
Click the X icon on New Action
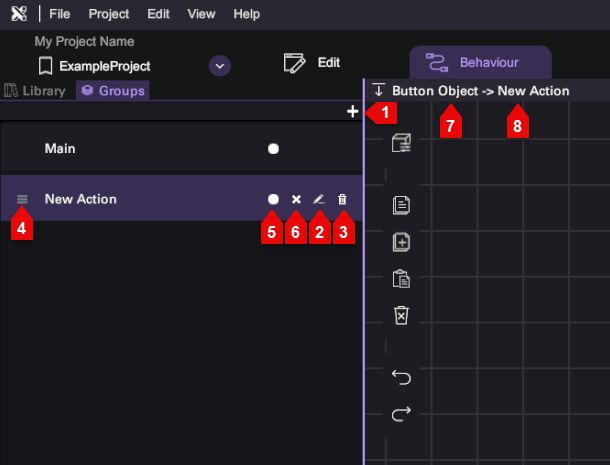(296, 199)
